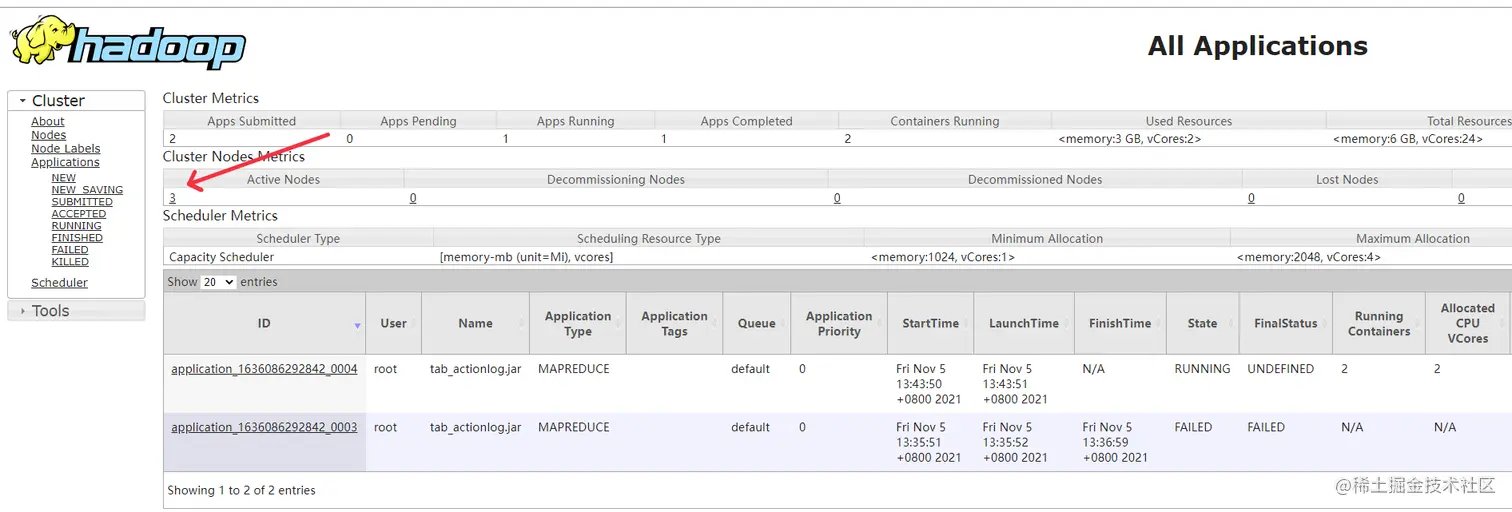Open application ending in 0004

pyautogui.click(x=264, y=369)
